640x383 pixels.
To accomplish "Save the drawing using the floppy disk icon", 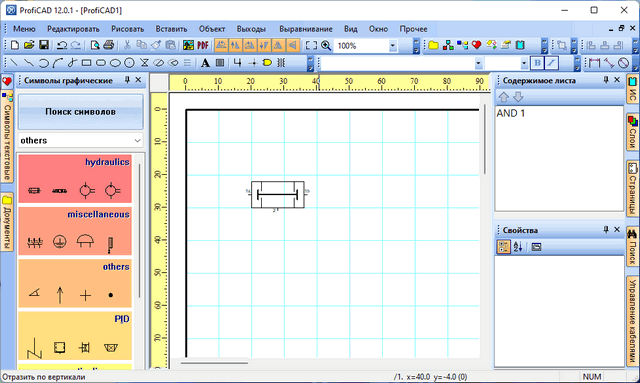I will pos(44,45).
